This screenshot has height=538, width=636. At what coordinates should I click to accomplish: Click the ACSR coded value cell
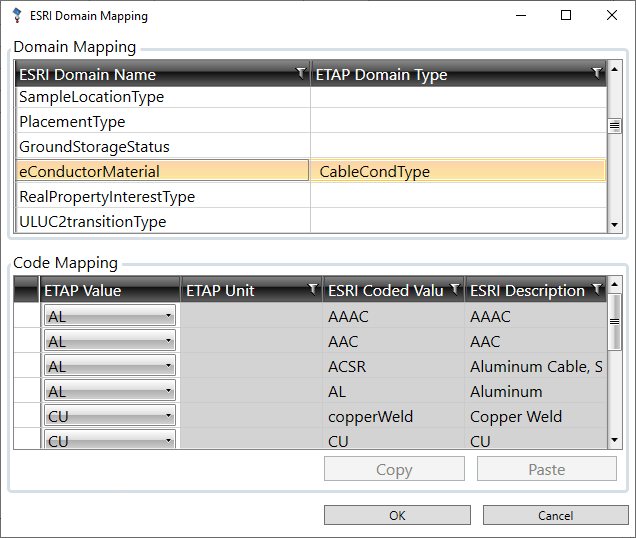(393, 366)
